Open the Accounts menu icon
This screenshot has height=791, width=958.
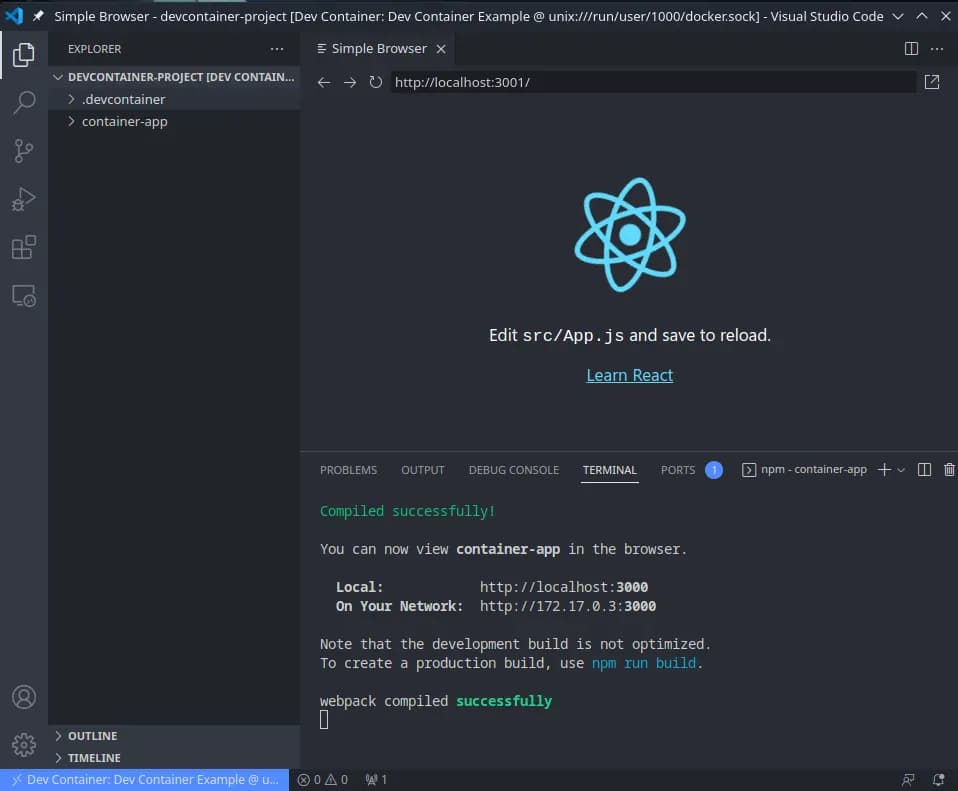[24, 697]
